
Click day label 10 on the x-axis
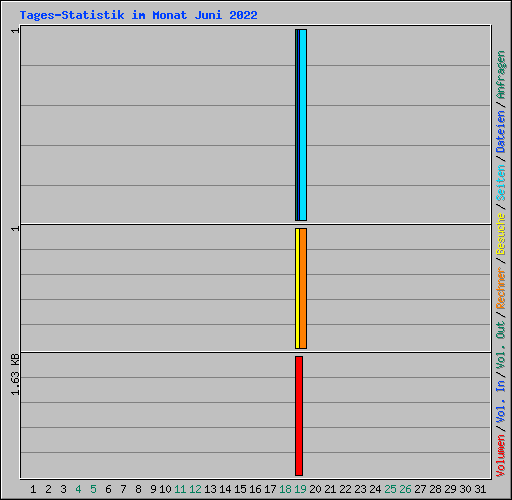165,489
